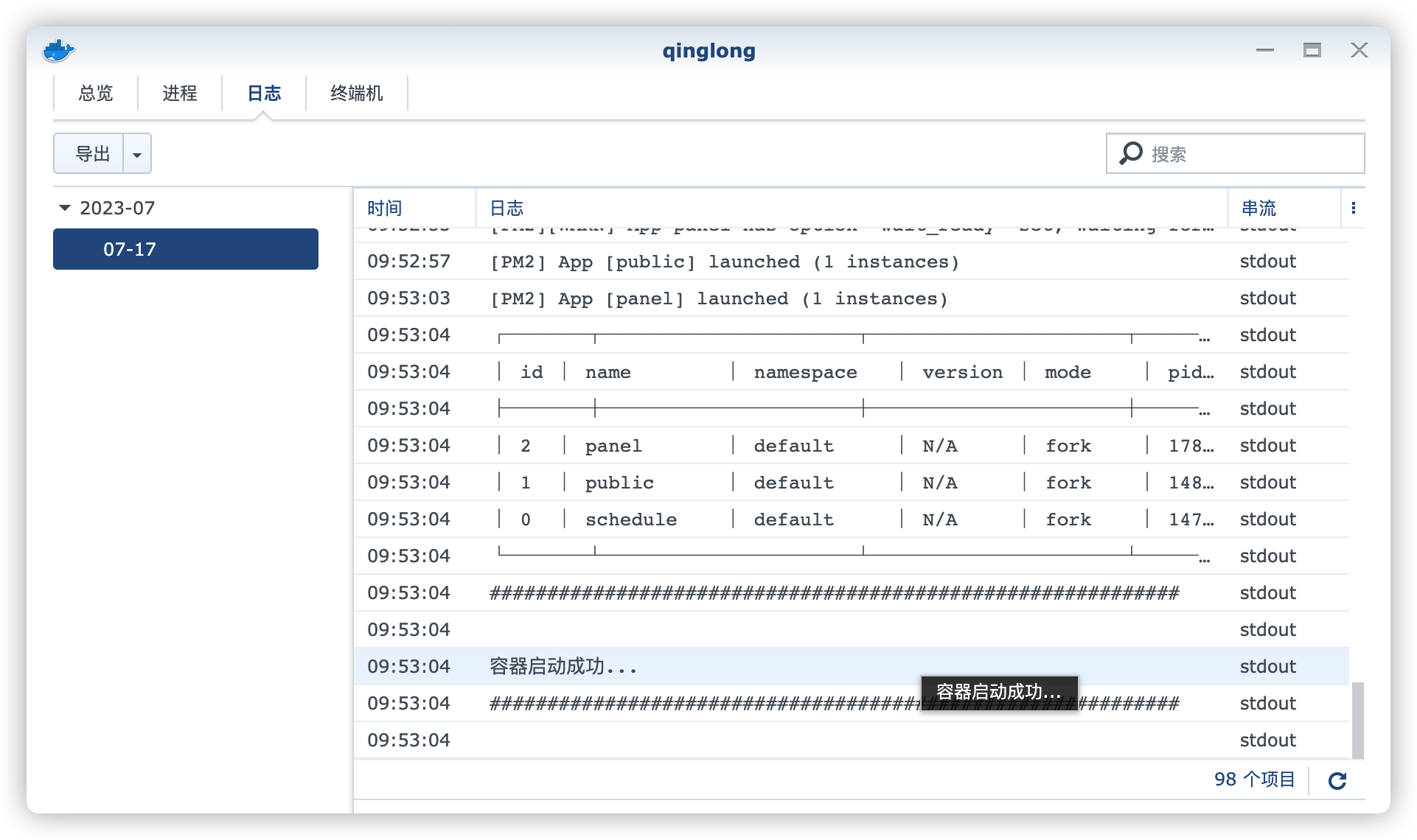Click the refresh log icon

pos(1337,780)
